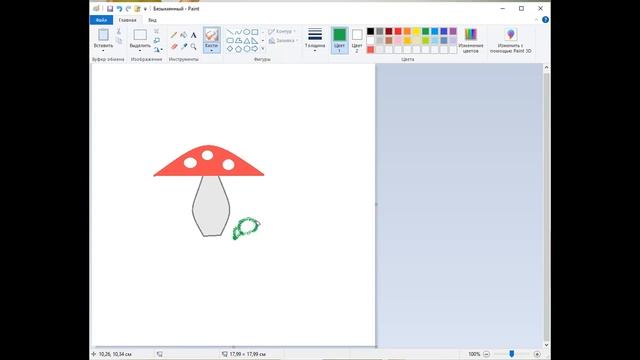
Task: Open the Thickness (Толщина) size dropdown
Action: tap(315, 40)
